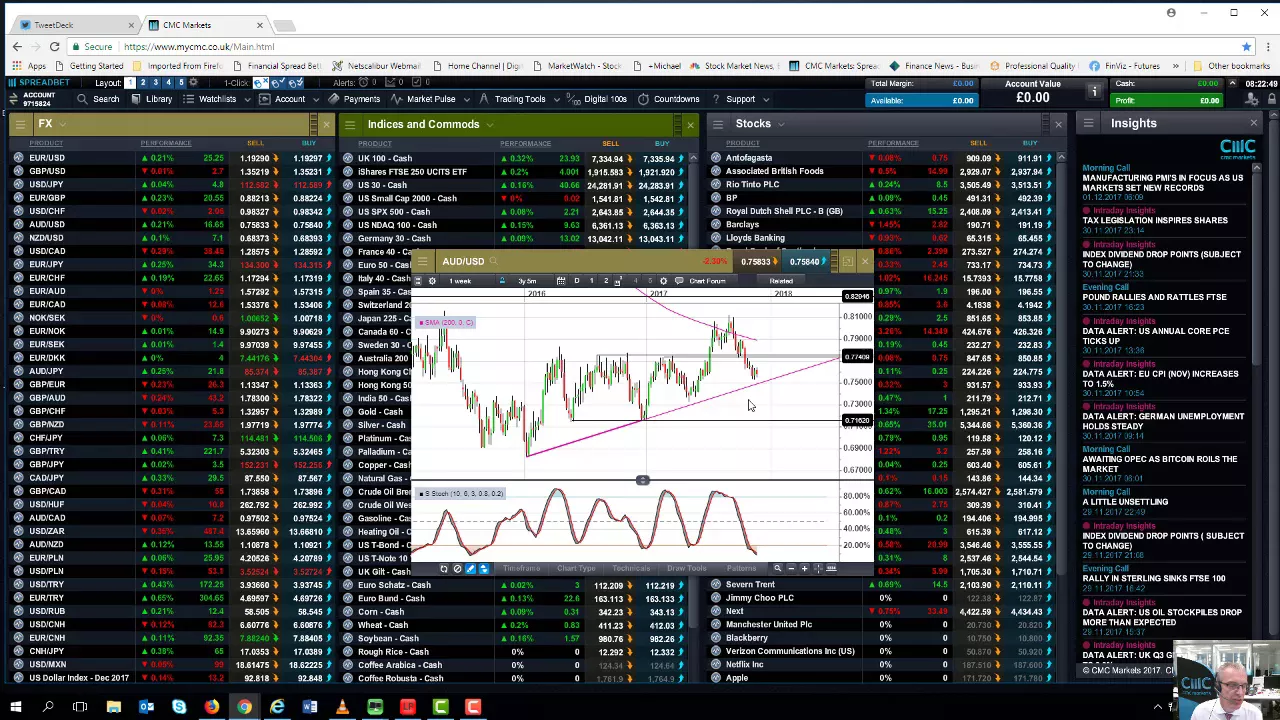
Task: Toggle the first 1-Click trading option
Action: [x=260, y=83]
